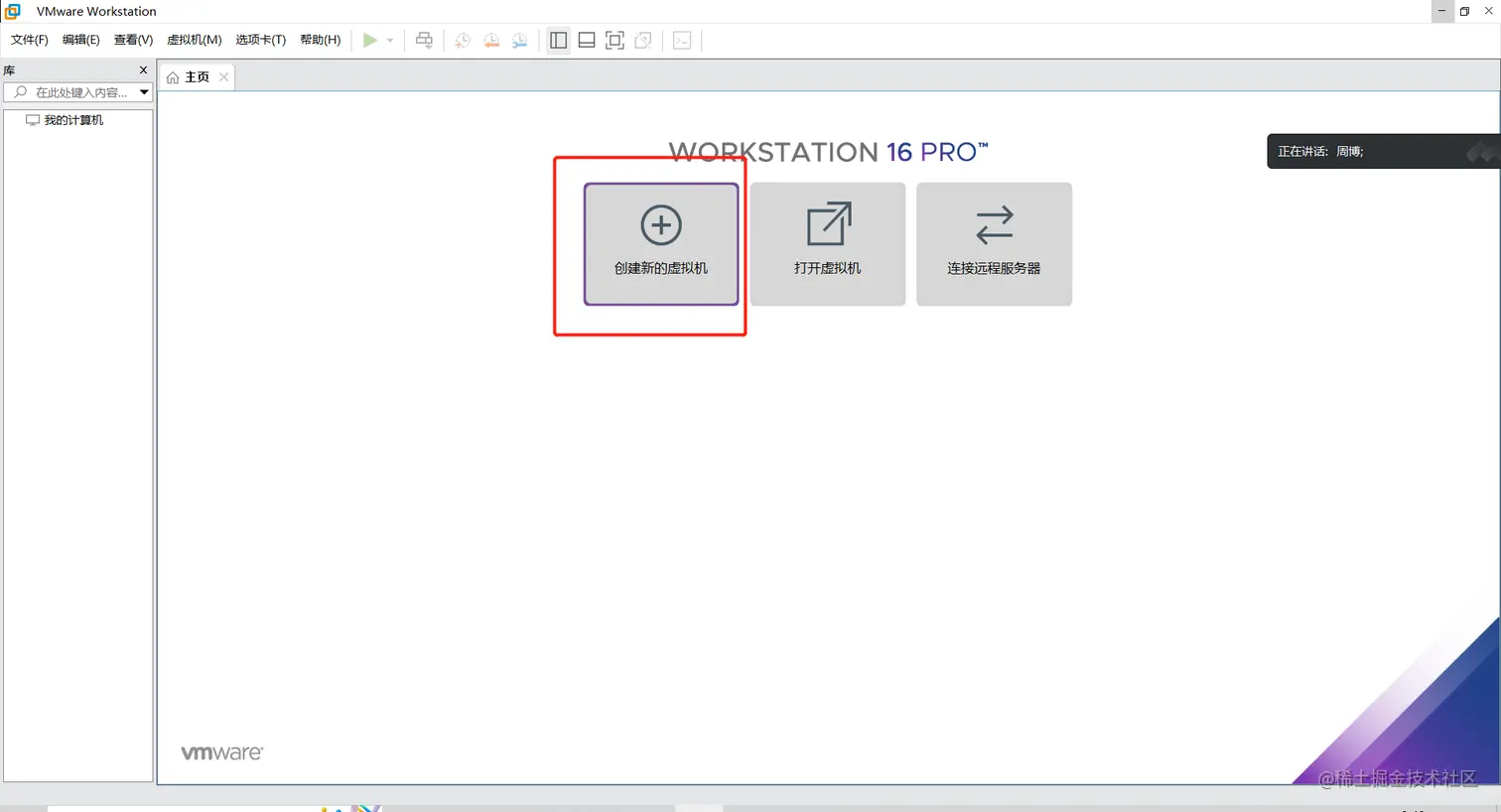This screenshot has width=1501, height=812.
Task: Expand the library search filter dropdown
Action: [x=144, y=92]
